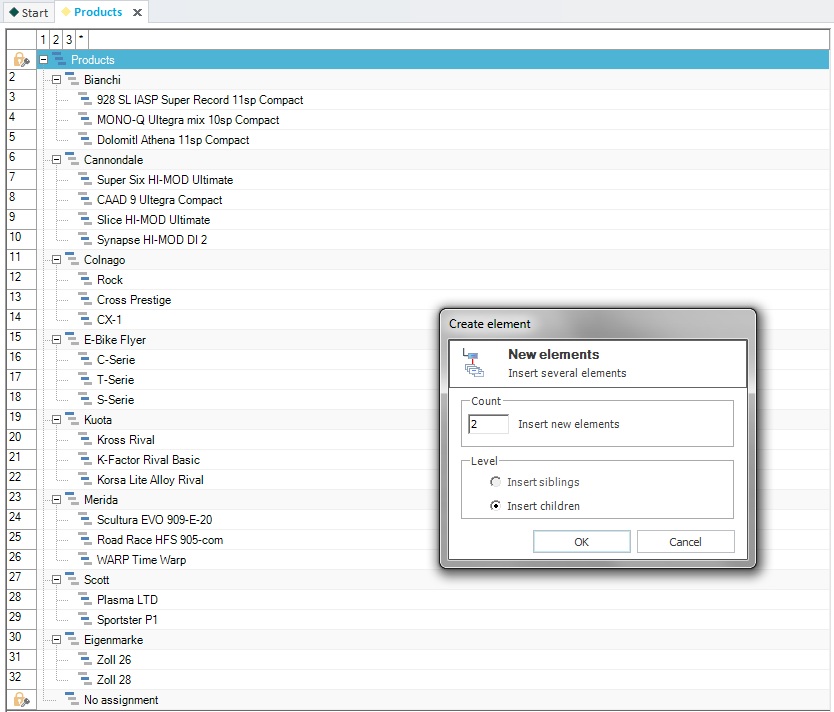
Task: Collapse the Bianchi branch
Action: click(56, 80)
